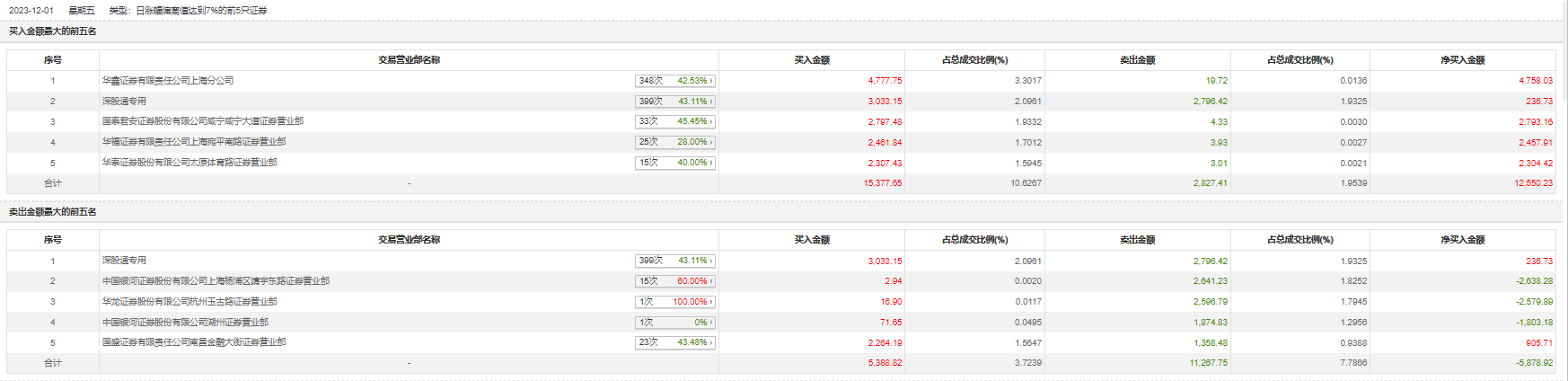Viewport: 1568px width, 381px height.
Task: Click 深股通专用 in the bottom sell table
Action: pos(124,261)
